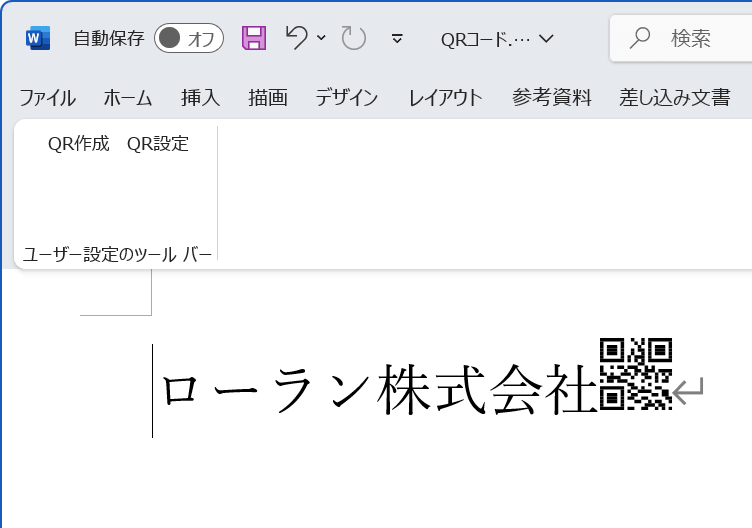The height and width of the screenshot is (528, 752).
Task: Open the undo history dropdown arrow
Action: coord(322,38)
